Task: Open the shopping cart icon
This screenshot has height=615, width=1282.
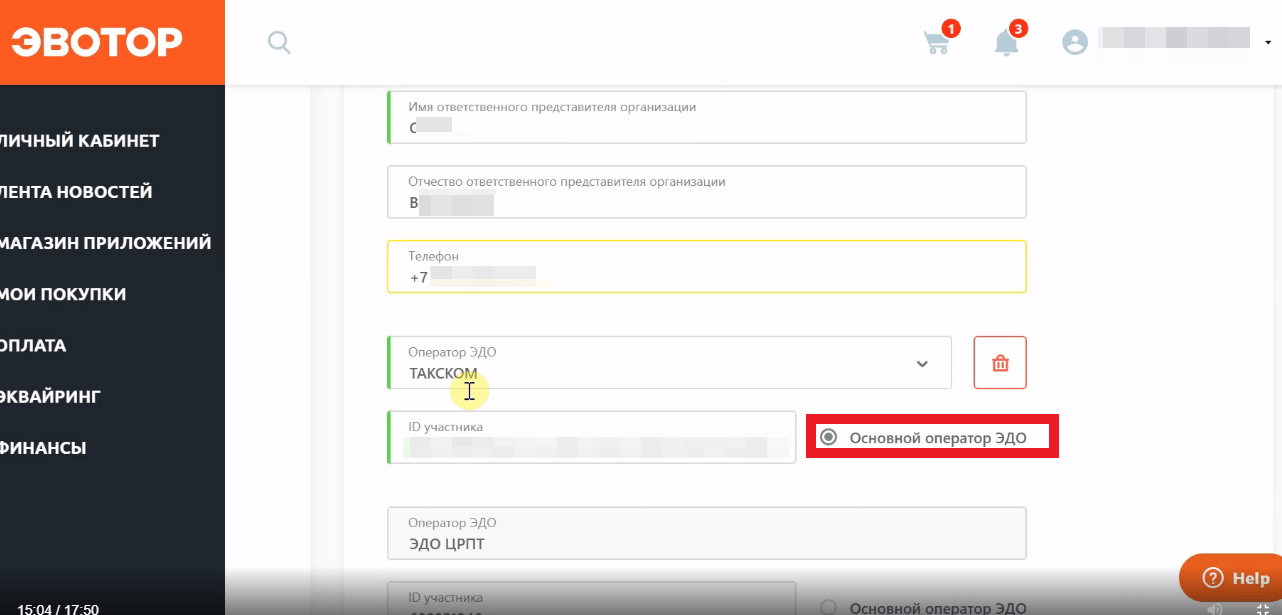Action: pos(936,42)
